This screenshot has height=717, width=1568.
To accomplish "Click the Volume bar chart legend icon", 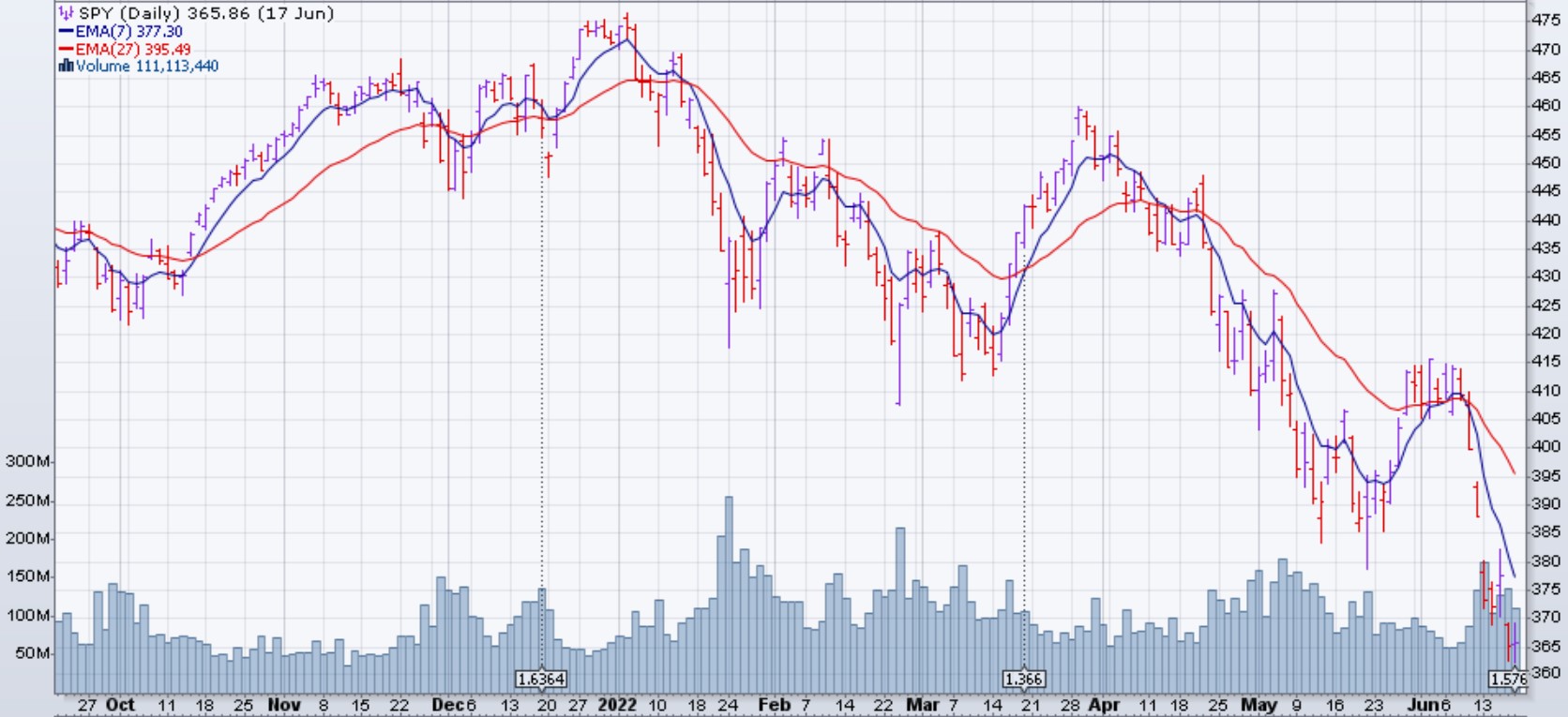I will (x=66, y=66).
